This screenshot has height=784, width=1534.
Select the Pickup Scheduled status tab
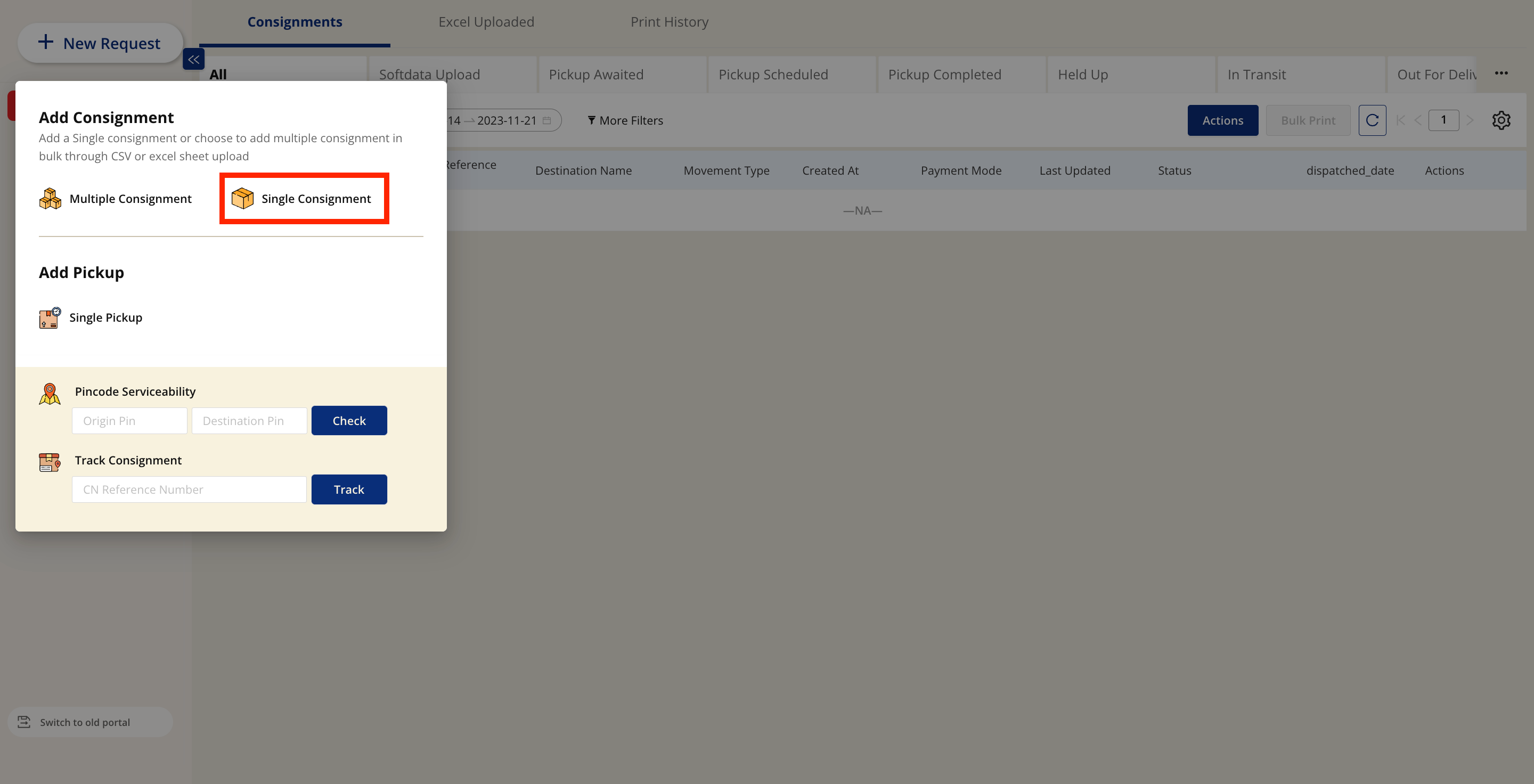click(773, 75)
